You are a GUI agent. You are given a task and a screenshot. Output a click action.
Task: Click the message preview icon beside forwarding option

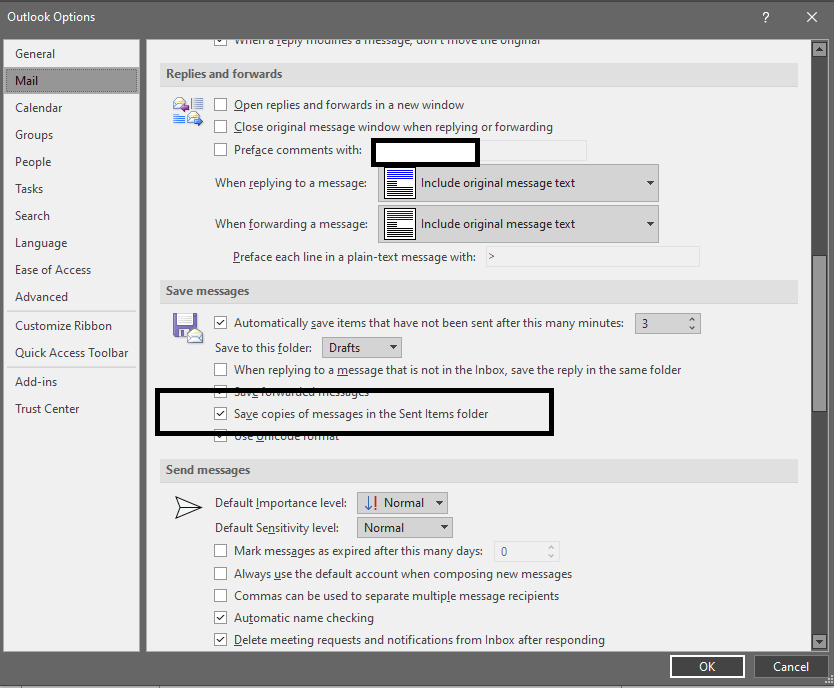point(398,223)
